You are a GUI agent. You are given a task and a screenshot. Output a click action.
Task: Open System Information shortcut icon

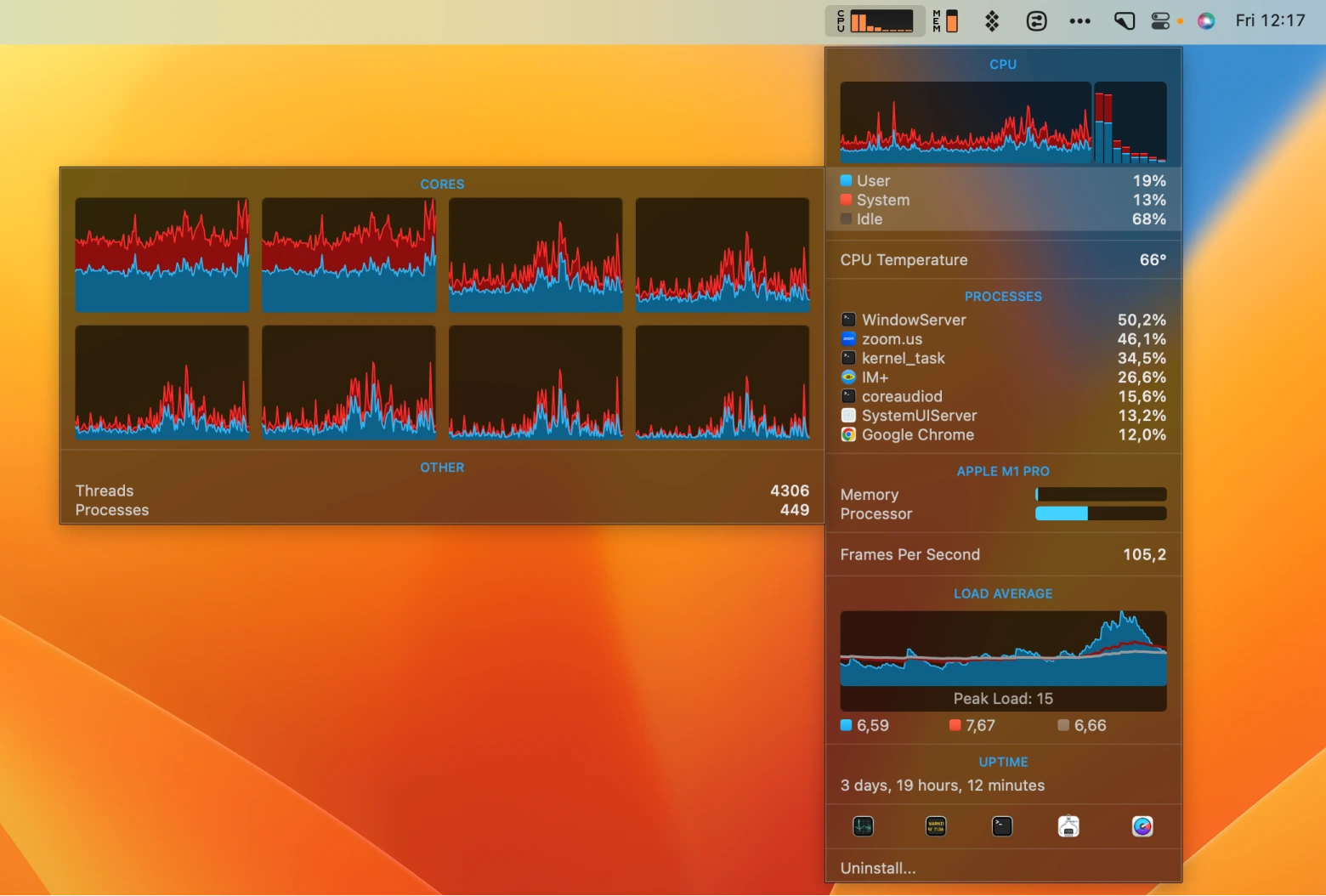1068,826
